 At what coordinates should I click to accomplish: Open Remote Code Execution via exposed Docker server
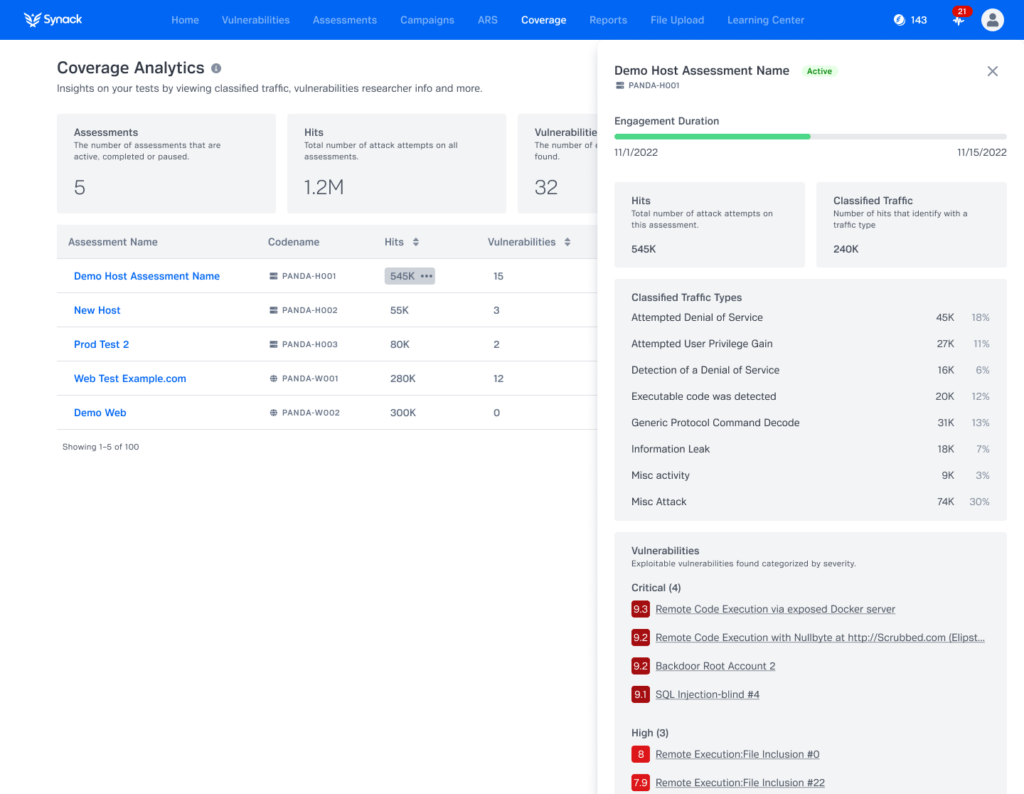coord(775,609)
